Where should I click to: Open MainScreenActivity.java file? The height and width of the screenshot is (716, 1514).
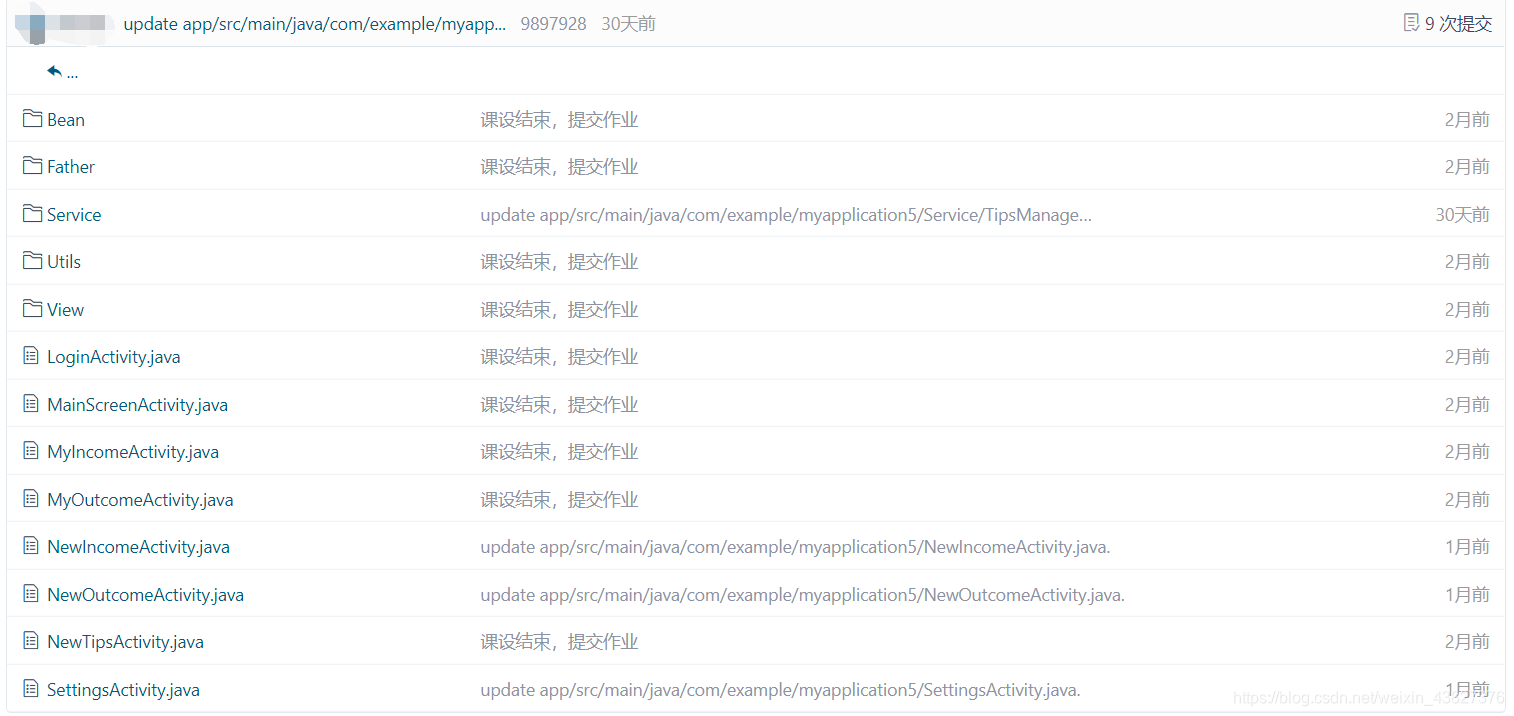tap(137, 405)
